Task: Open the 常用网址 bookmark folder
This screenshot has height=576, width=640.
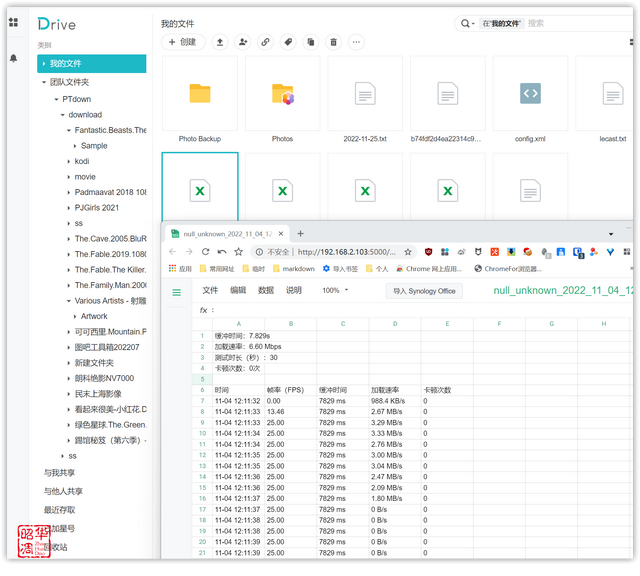Action: click(217, 269)
